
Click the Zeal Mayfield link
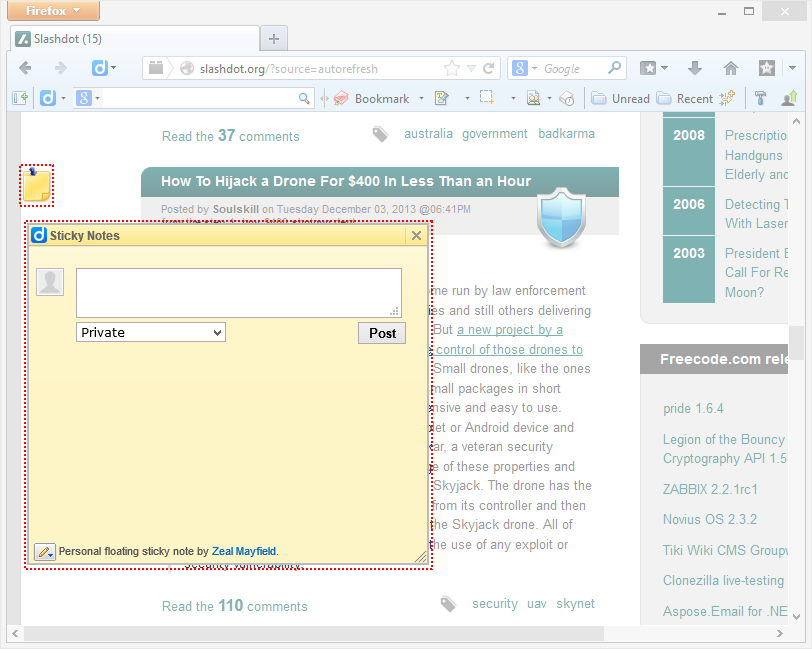(x=243, y=551)
